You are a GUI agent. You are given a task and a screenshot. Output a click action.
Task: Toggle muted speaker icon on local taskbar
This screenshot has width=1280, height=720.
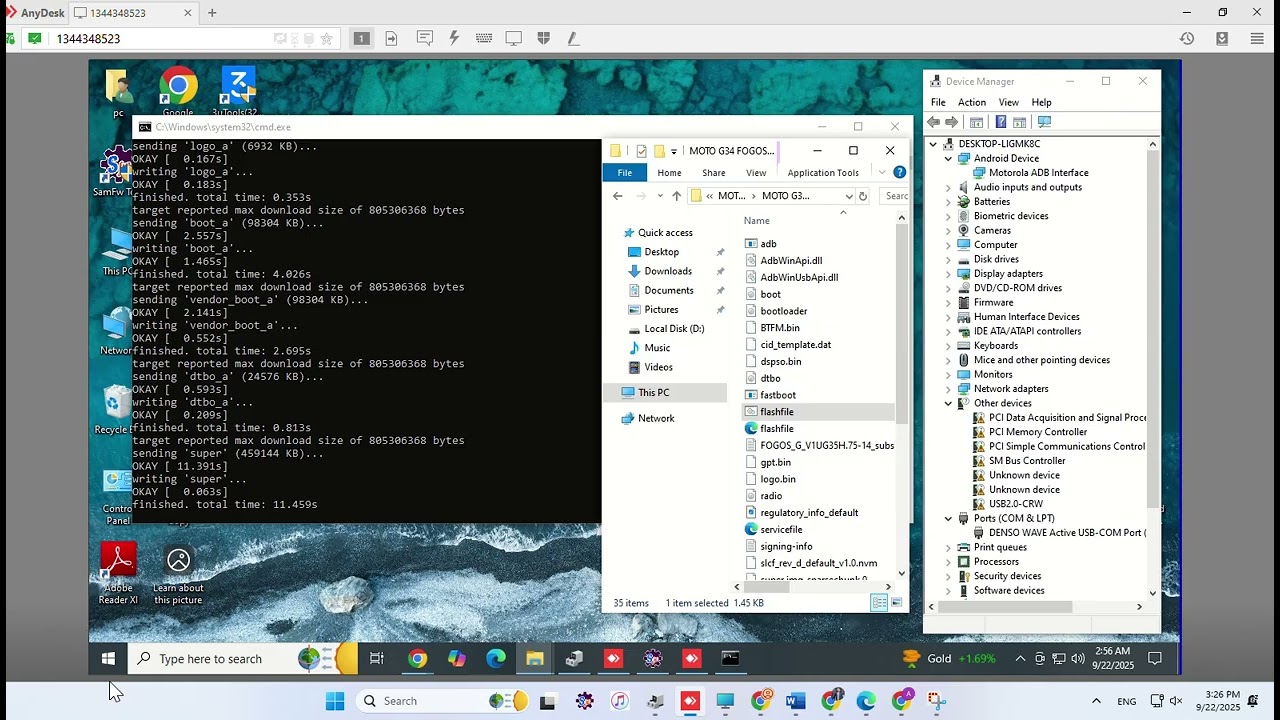(1176, 701)
